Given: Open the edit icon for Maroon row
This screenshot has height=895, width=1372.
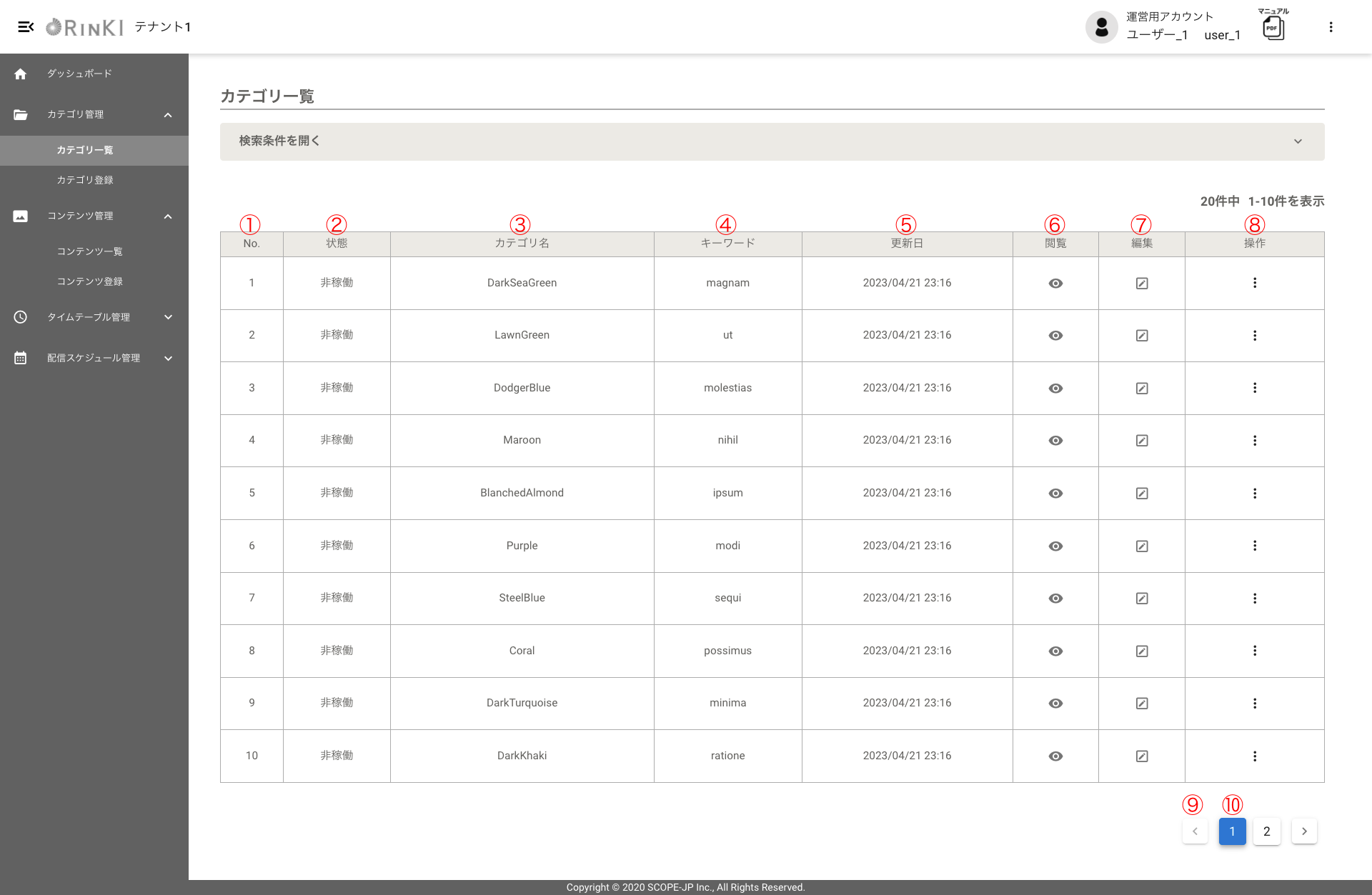Looking at the screenshot, I should point(1142,441).
